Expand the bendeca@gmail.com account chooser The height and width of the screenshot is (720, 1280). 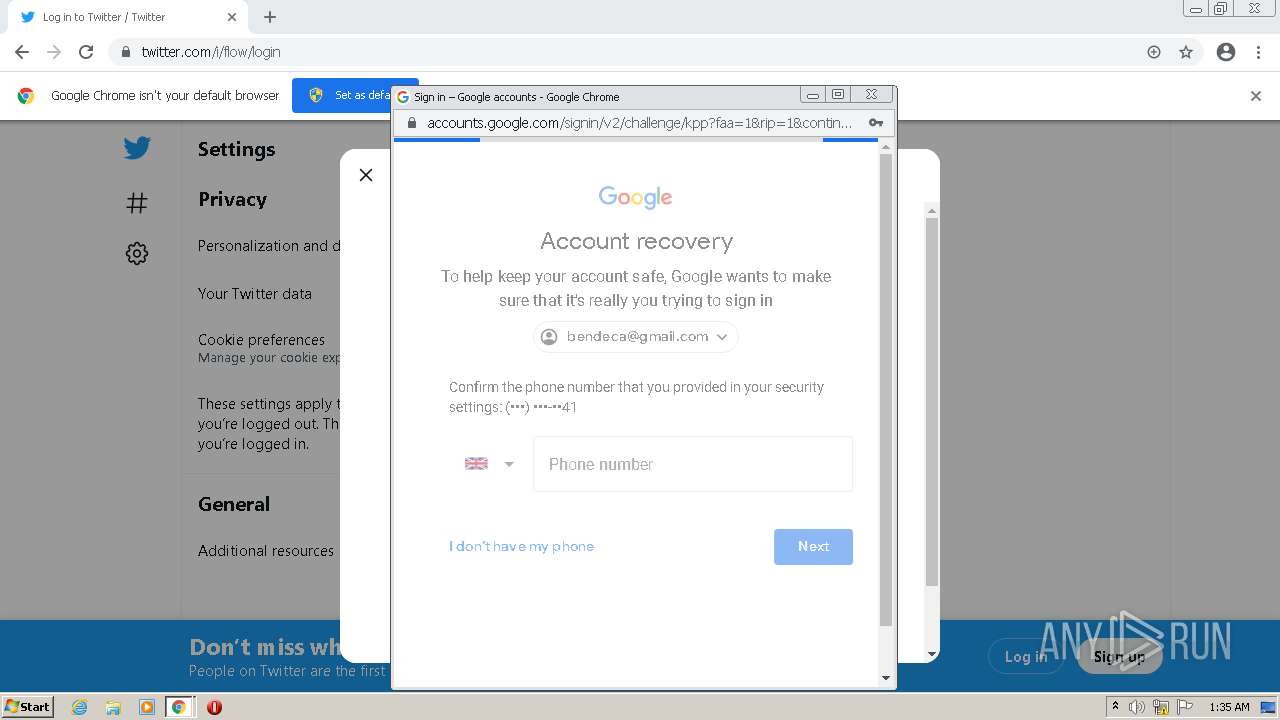[x=636, y=337]
